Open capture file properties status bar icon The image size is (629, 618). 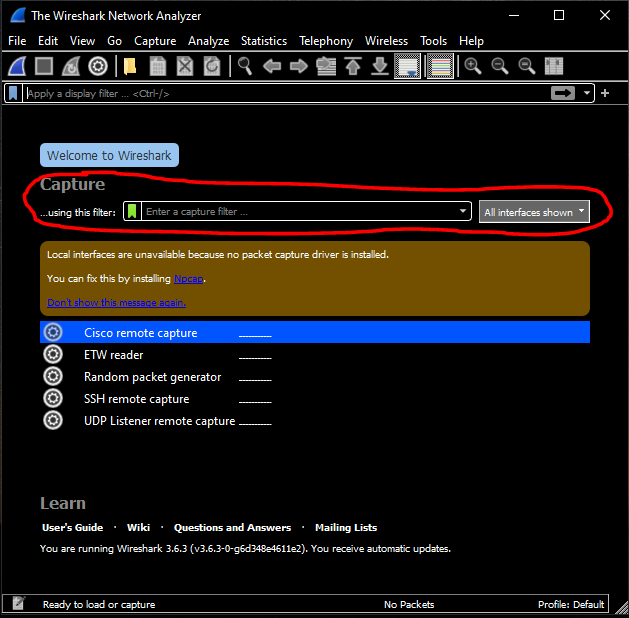pos(18,603)
